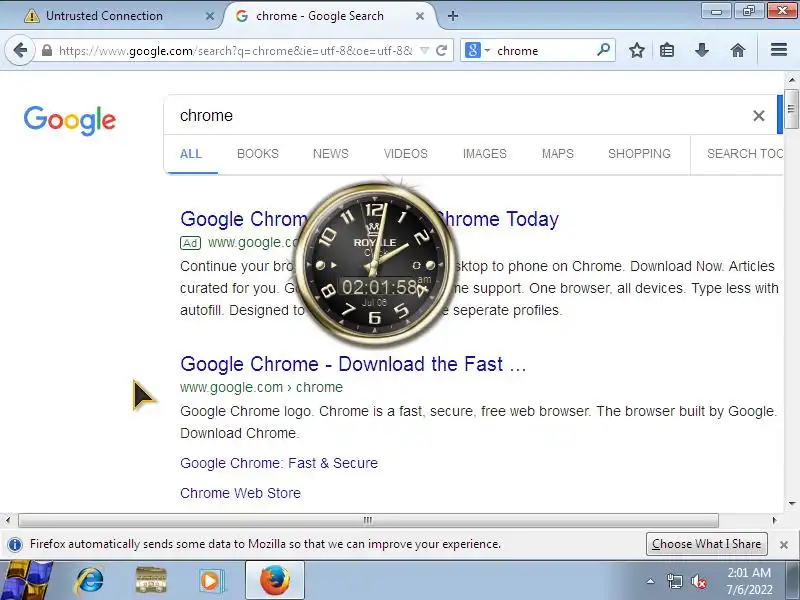Switch to VIDEOS results
800x600 pixels.
click(x=406, y=154)
